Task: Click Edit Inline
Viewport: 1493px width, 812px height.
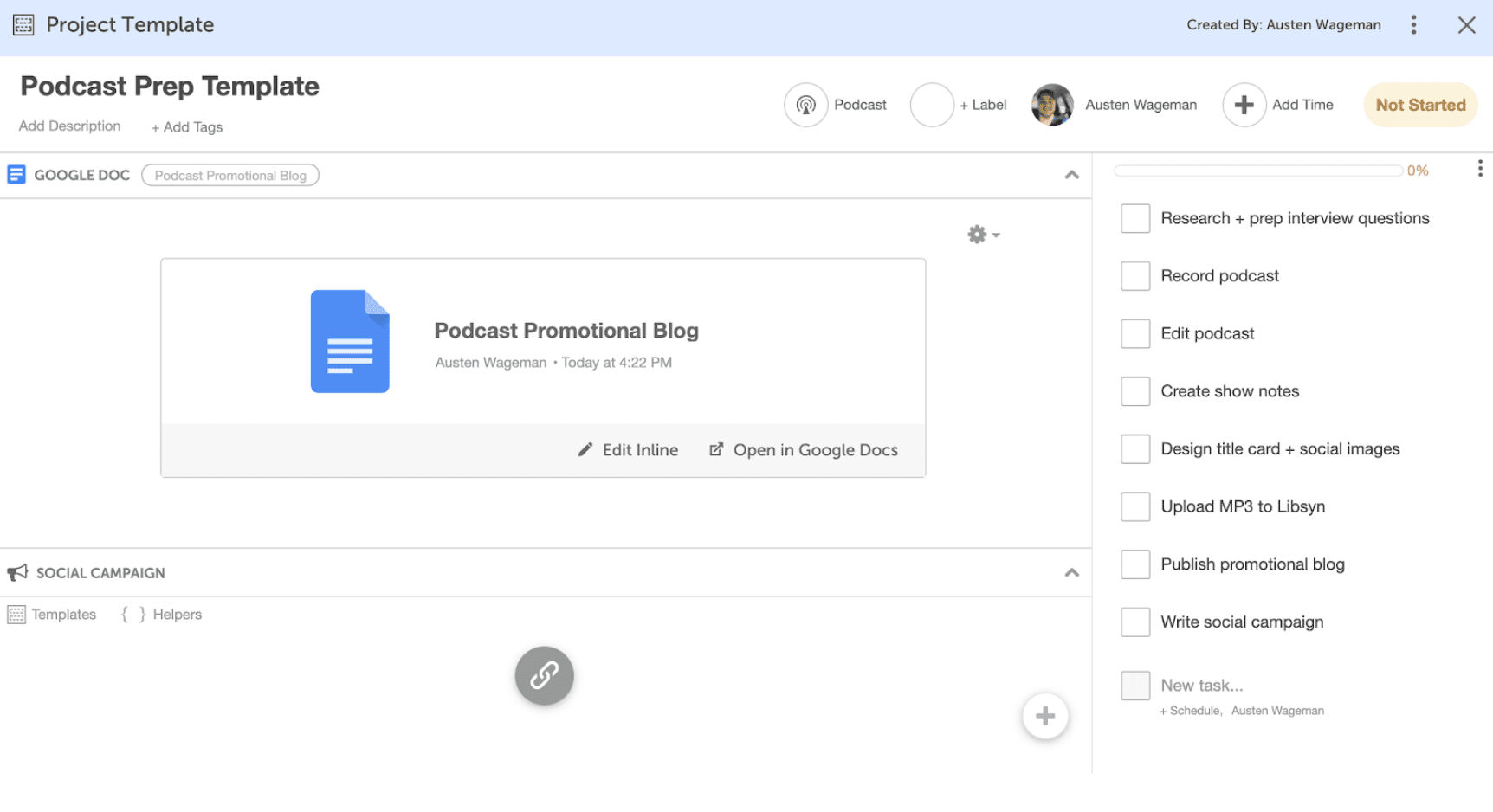Action: coord(628,450)
